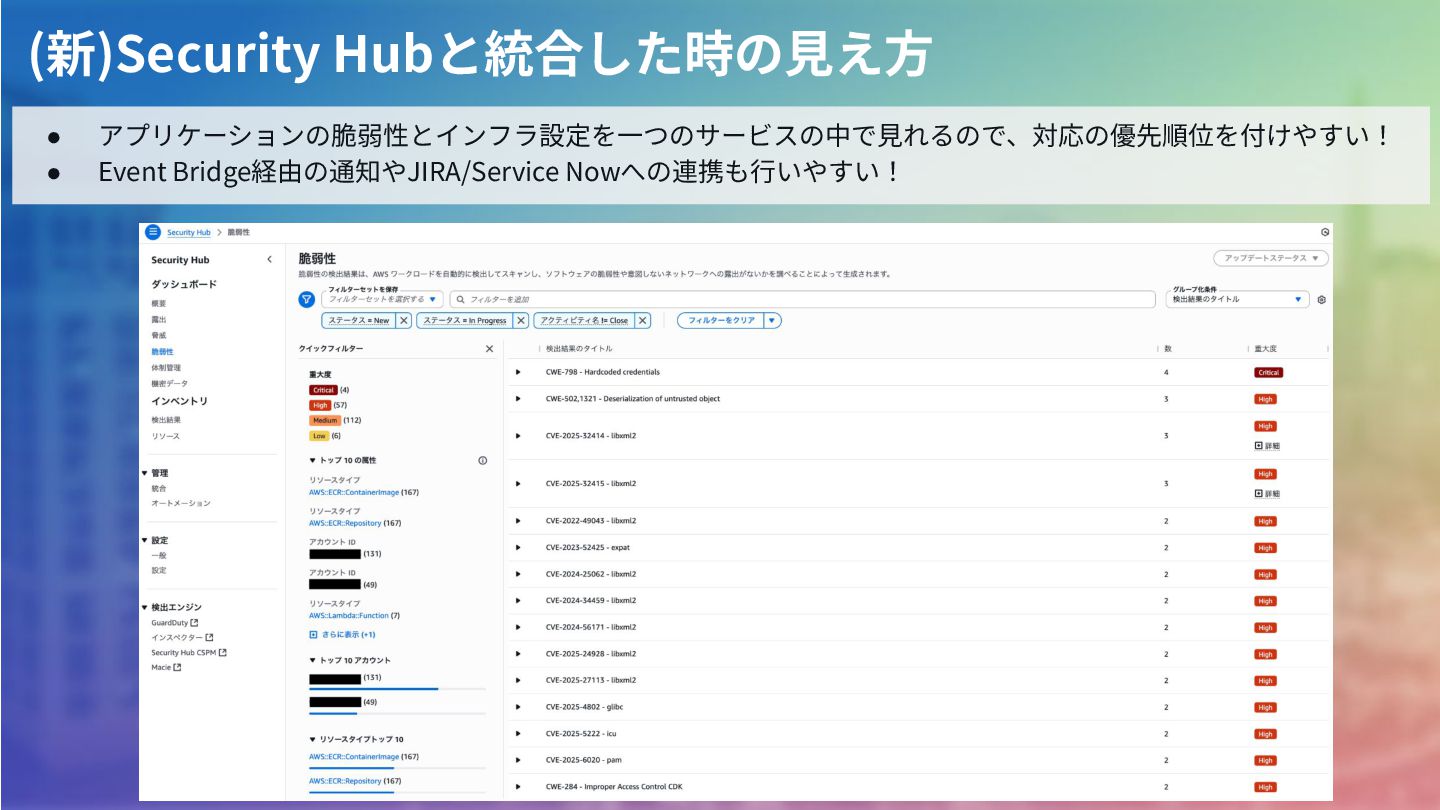
Task: Expand the CWE-502,1321 Deserialization row
Action: [x=518, y=399]
